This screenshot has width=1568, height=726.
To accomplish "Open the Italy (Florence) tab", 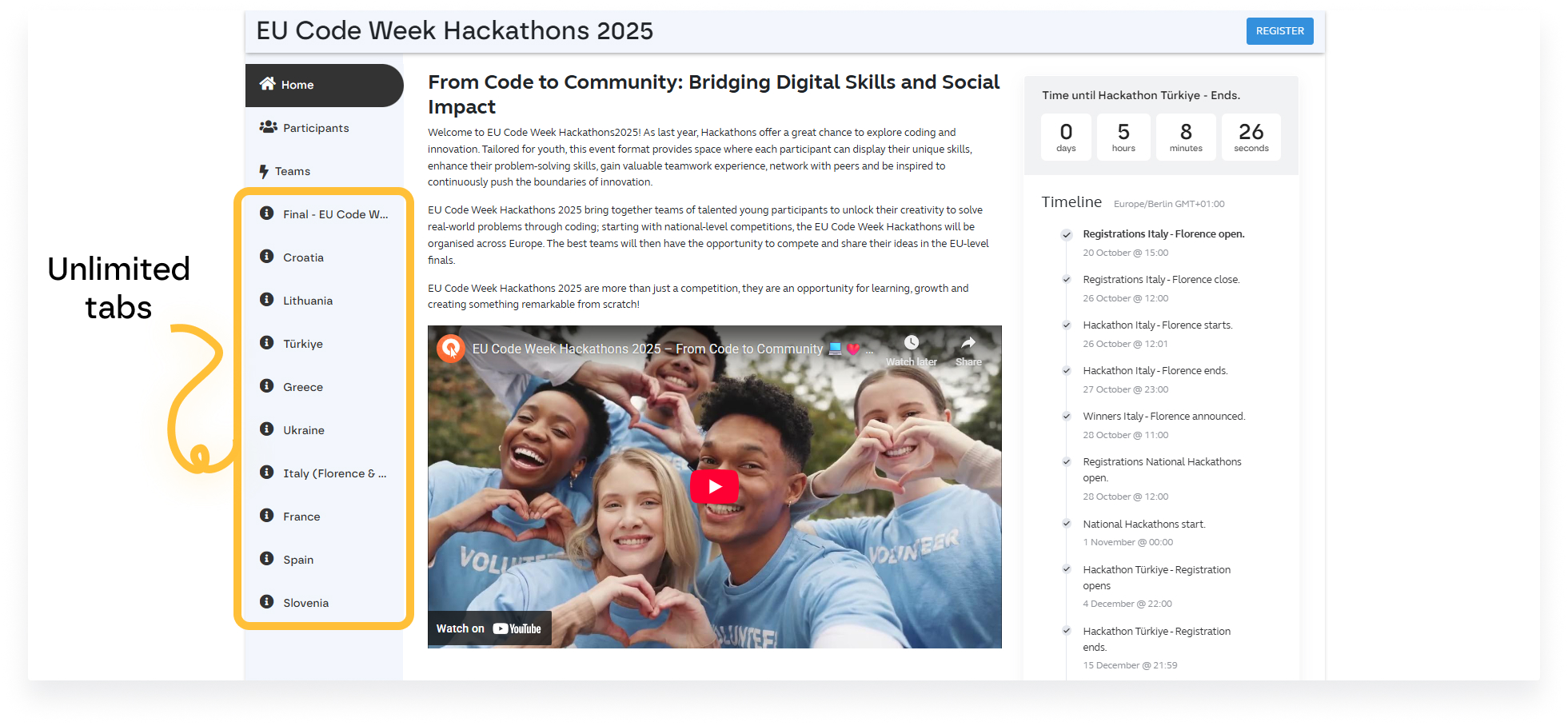I will [x=334, y=473].
